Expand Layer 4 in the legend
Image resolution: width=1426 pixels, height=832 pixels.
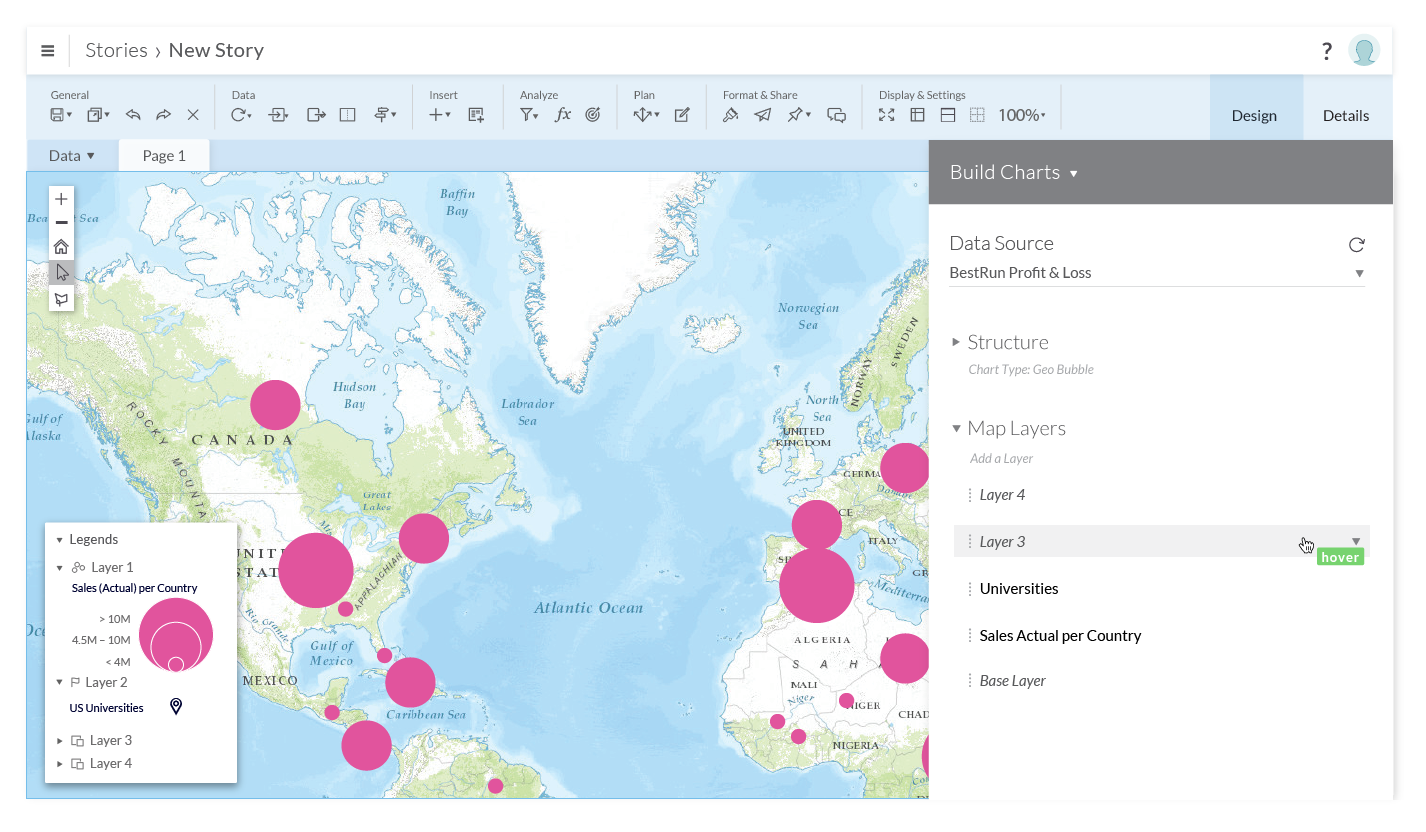point(59,764)
